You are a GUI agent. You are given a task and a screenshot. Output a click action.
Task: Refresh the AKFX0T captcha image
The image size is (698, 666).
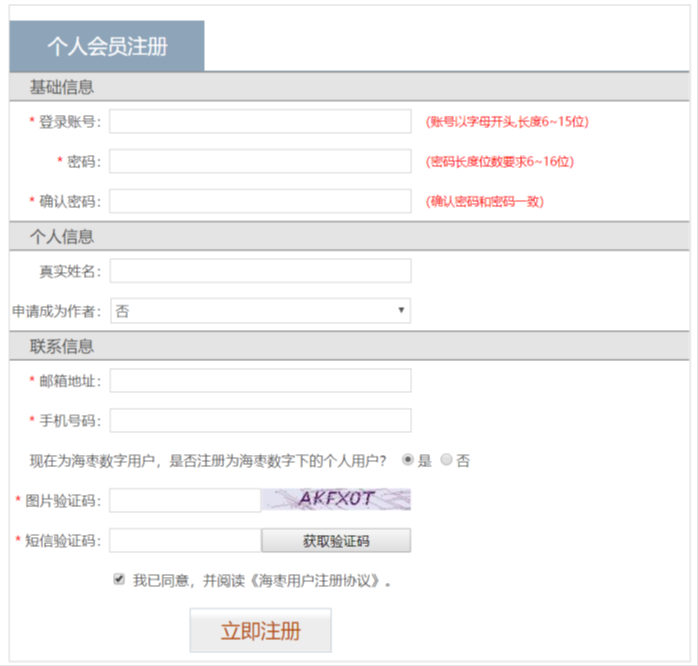tap(336, 499)
